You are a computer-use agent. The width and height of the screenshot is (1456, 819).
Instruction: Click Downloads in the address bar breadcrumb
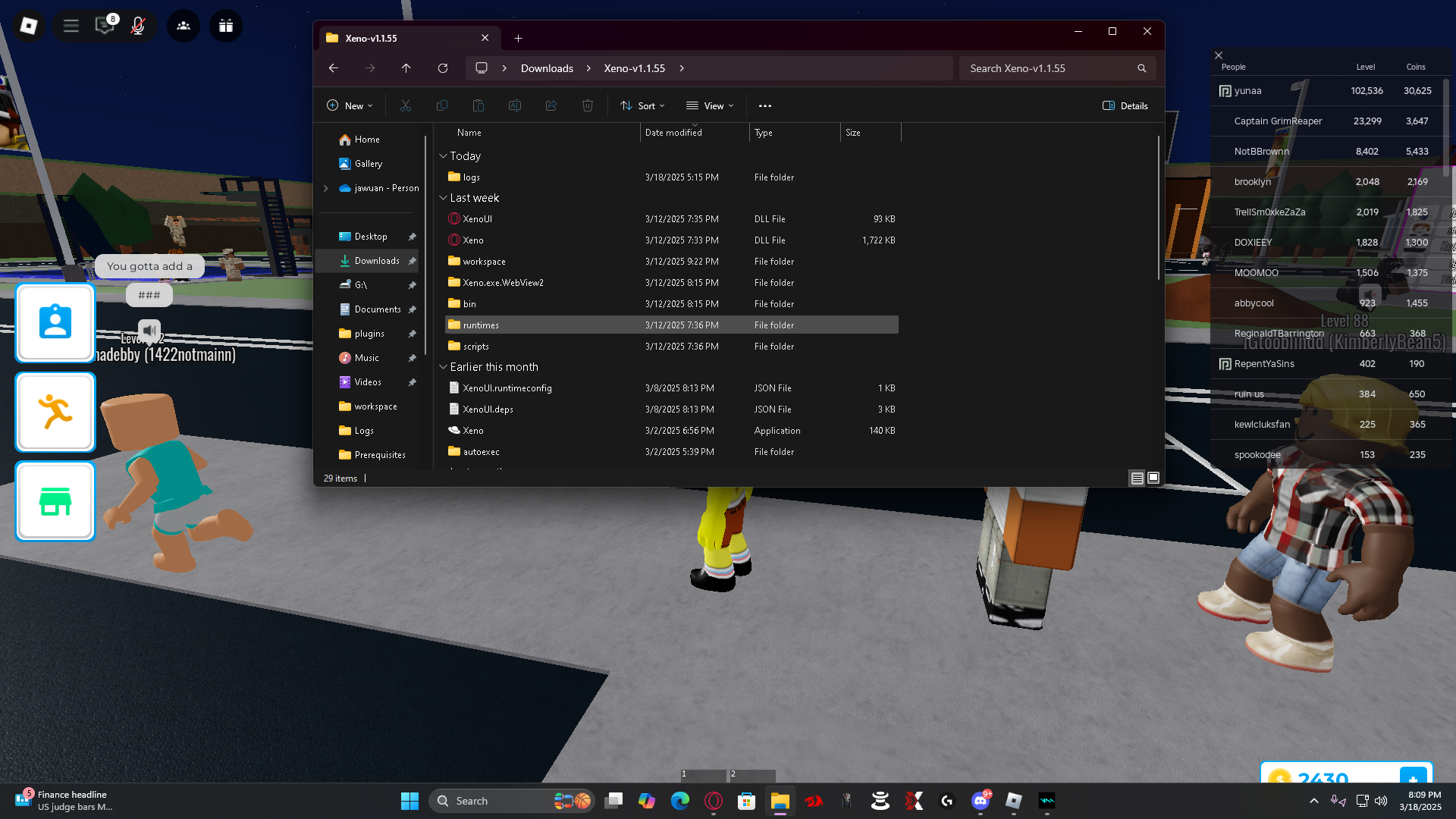tap(547, 68)
